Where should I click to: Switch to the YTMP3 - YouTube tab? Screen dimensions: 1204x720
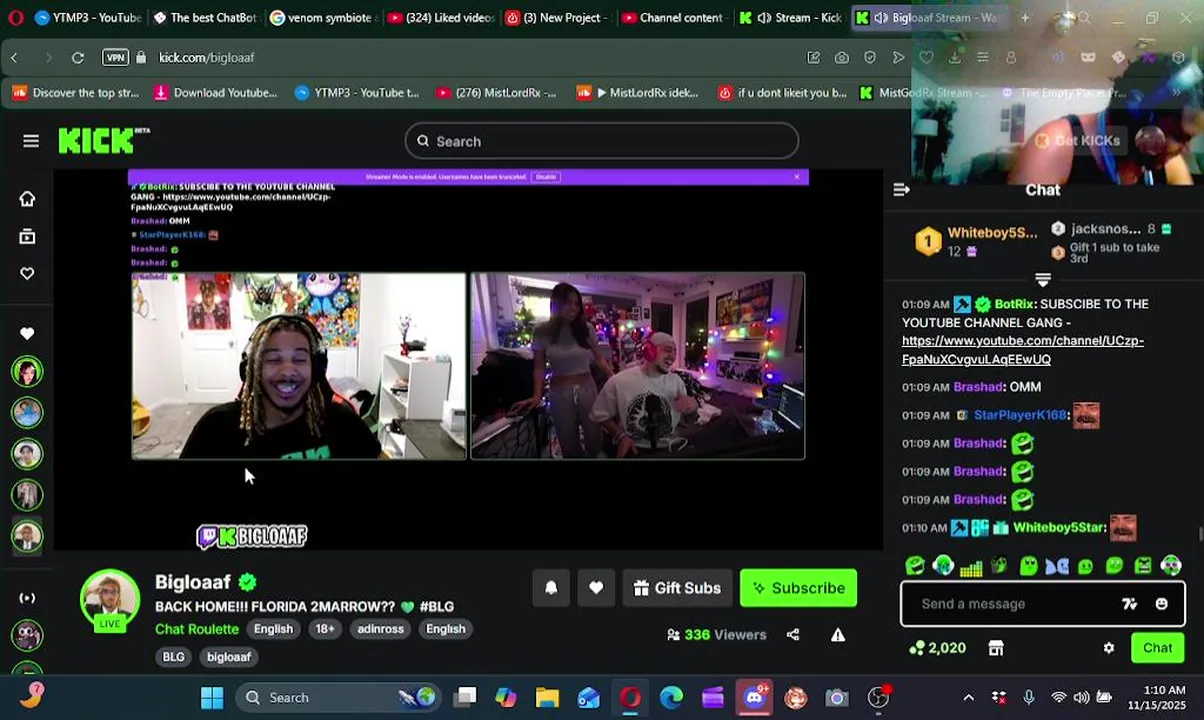point(87,18)
